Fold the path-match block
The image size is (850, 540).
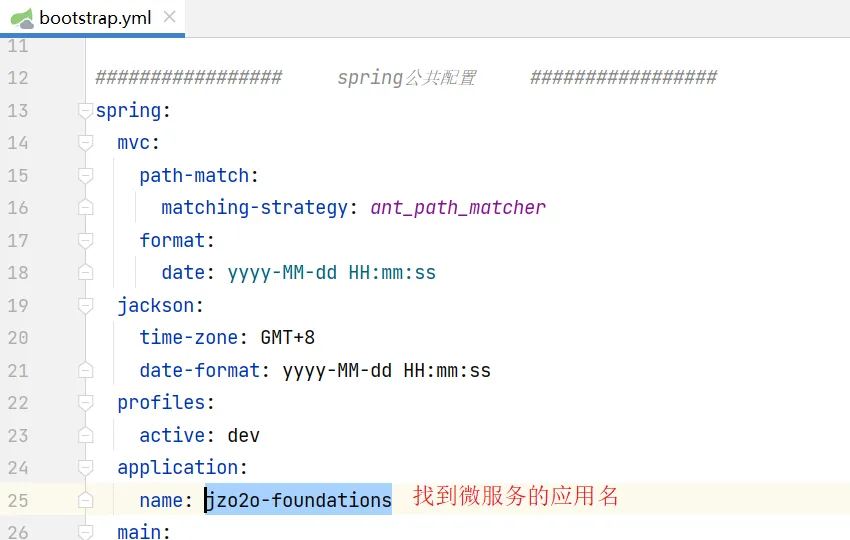(x=85, y=176)
